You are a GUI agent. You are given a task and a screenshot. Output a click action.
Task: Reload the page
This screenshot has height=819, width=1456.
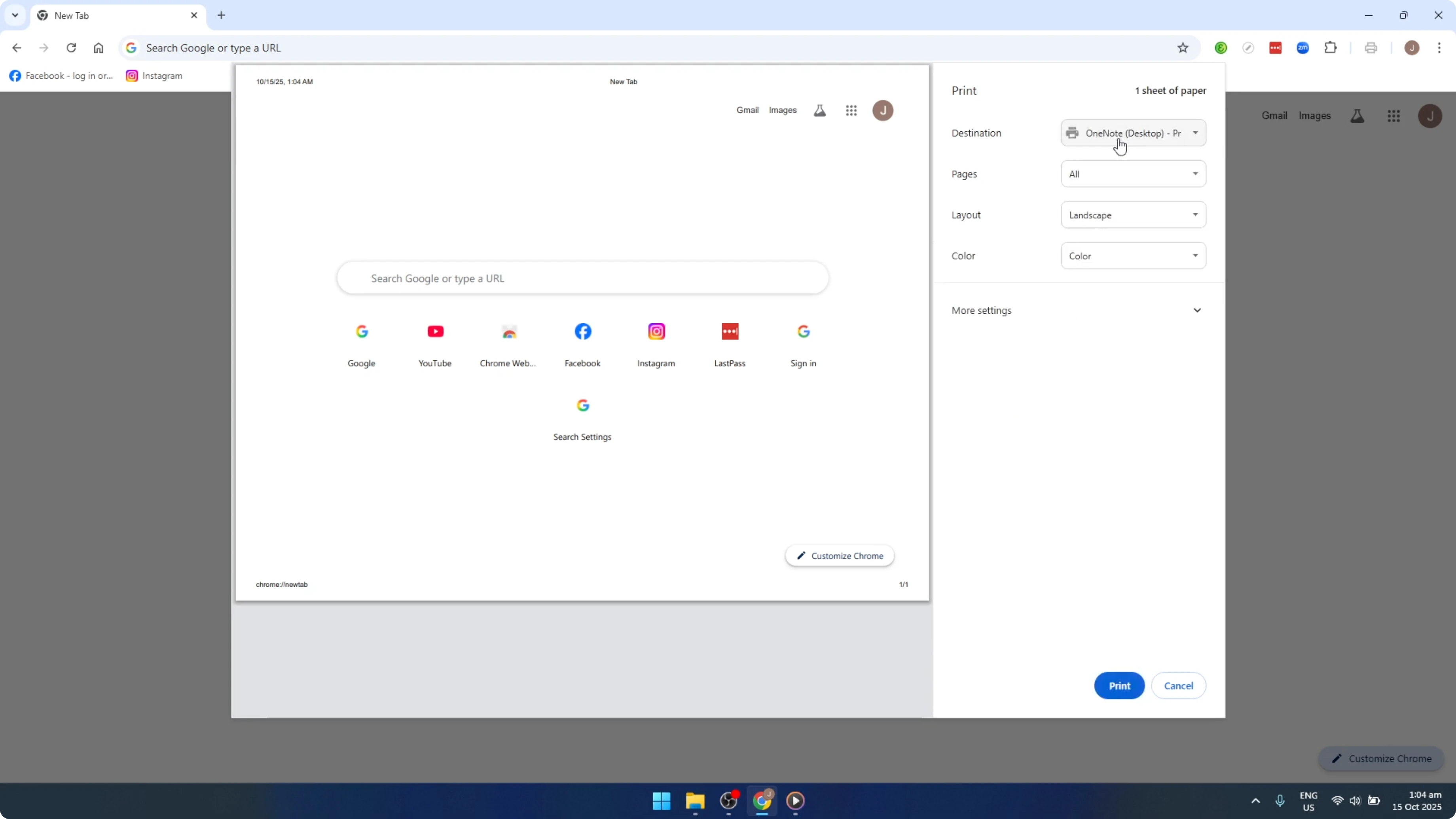coord(71,48)
